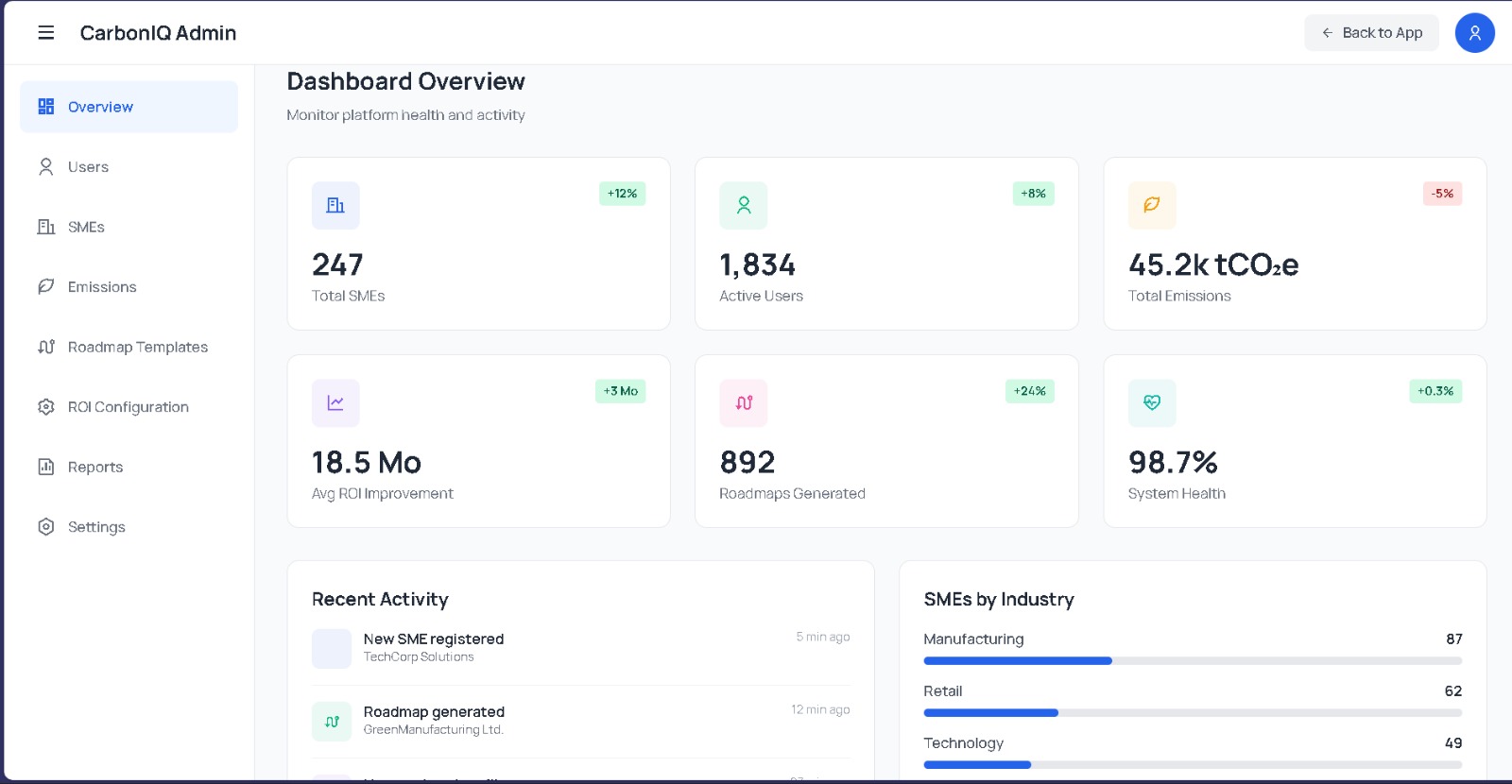Click the 1,834 Active Users value
The height and width of the screenshot is (784, 1512).
[x=758, y=264]
